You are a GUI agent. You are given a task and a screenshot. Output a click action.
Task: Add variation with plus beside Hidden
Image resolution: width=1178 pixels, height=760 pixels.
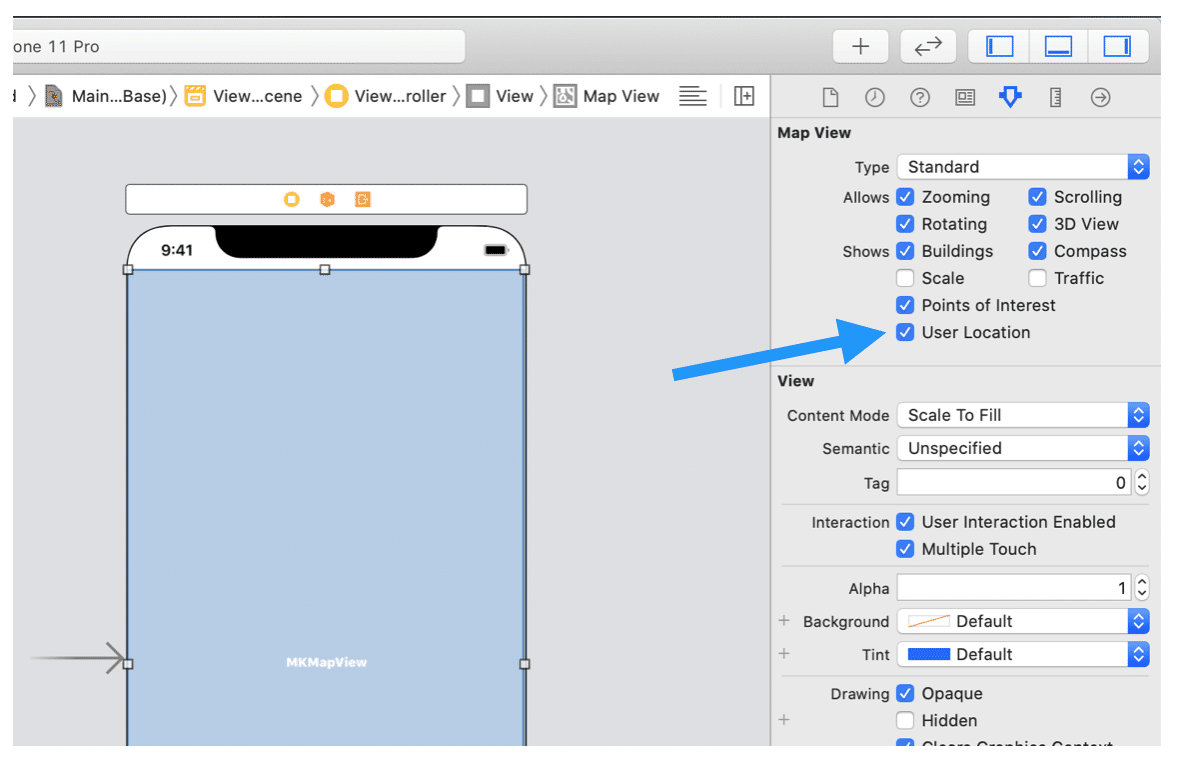click(784, 719)
